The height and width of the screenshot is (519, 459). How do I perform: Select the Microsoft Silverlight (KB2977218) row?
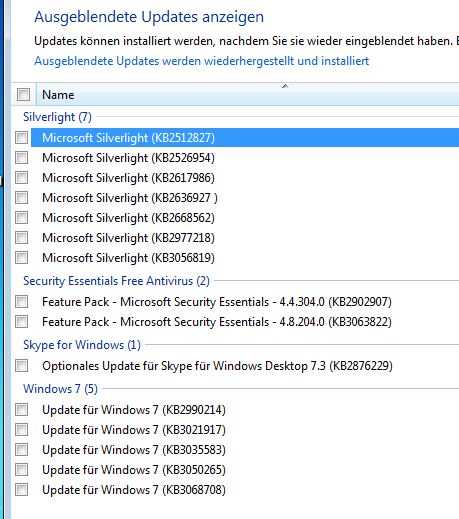tap(245, 238)
